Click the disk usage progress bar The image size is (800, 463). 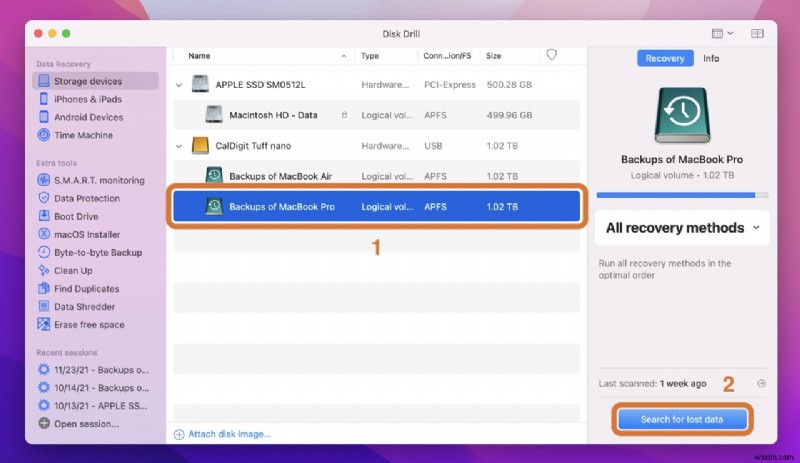pos(682,195)
